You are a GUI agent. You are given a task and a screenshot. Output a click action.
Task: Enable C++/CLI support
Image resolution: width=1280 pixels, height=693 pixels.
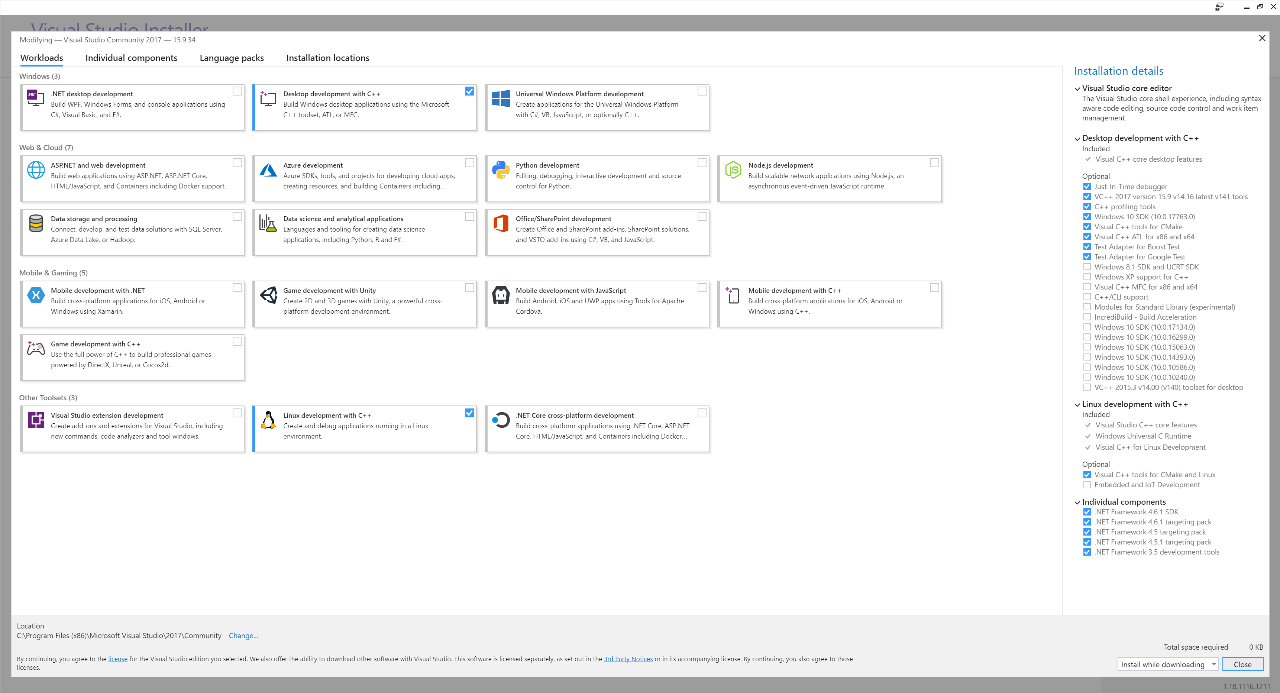[x=1087, y=296]
